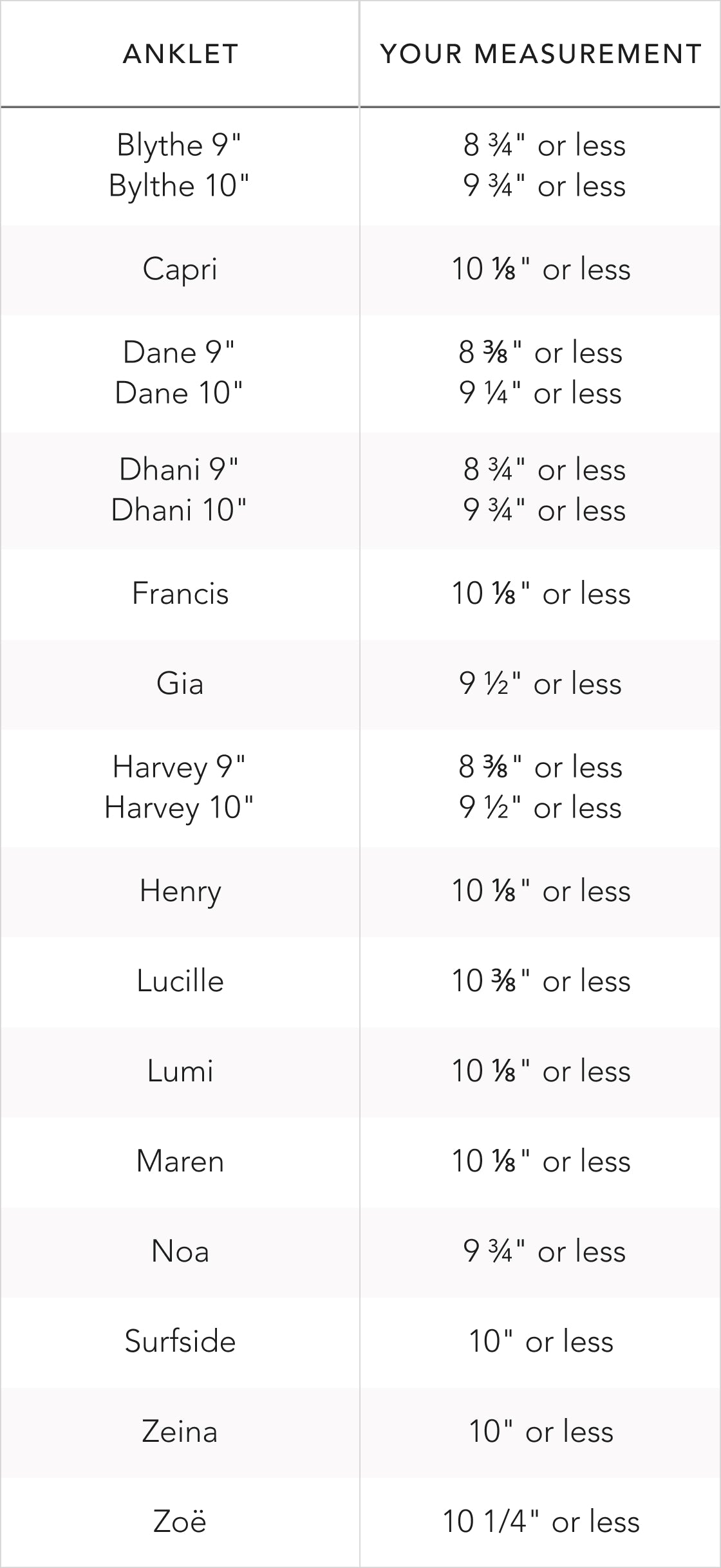Click the Zeina anklet name

pyautogui.click(x=180, y=1432)
